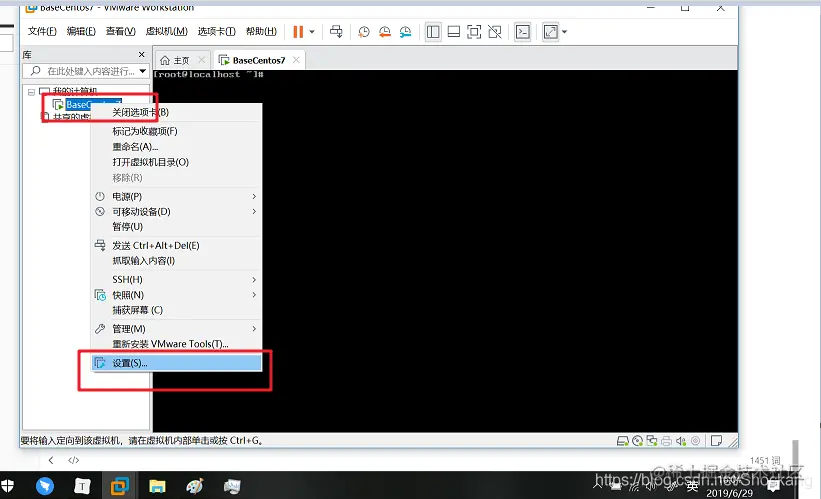Click the Send Ctrl+Alt+Del toolbar icon
821x499 pixels.
(336, 32)
